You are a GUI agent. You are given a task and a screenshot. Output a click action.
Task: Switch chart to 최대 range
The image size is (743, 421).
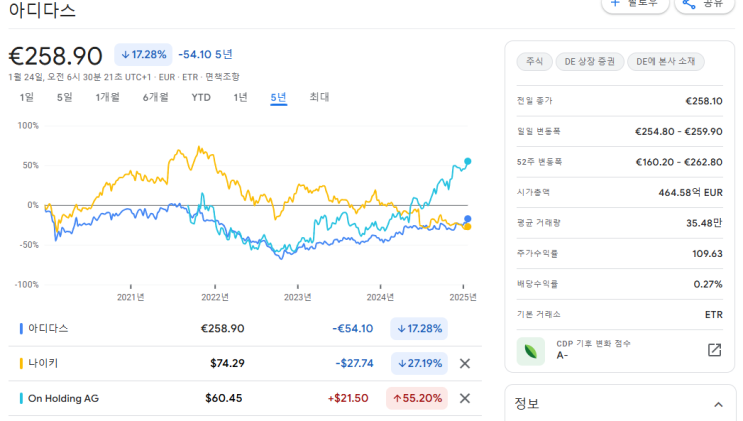pos(319,97)
